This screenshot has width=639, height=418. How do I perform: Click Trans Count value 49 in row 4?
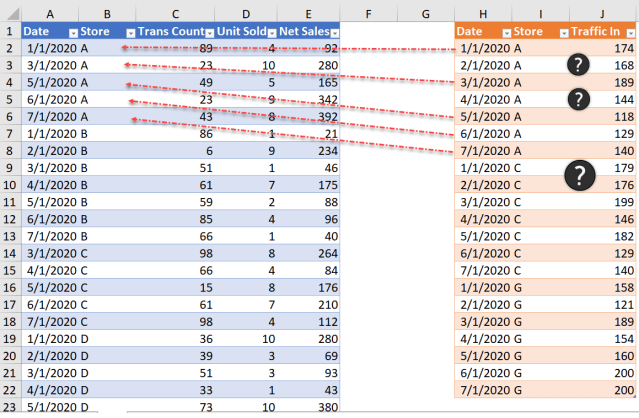pyautogui.click(x=175, y=83)
